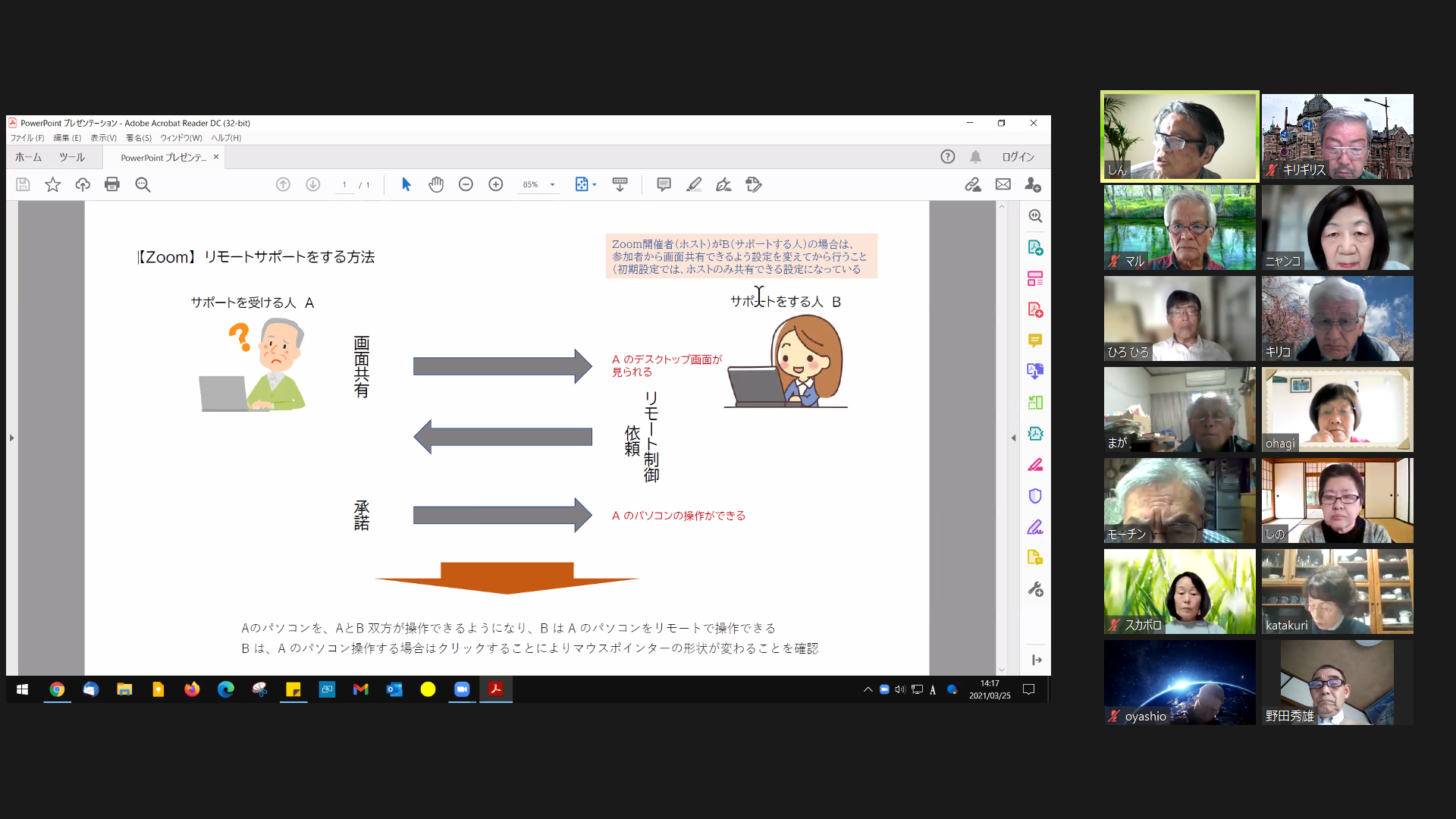This screenshot has width=1456, height=819.
Task: Expand the fit page options dropdown
Action: coord(595,184)
